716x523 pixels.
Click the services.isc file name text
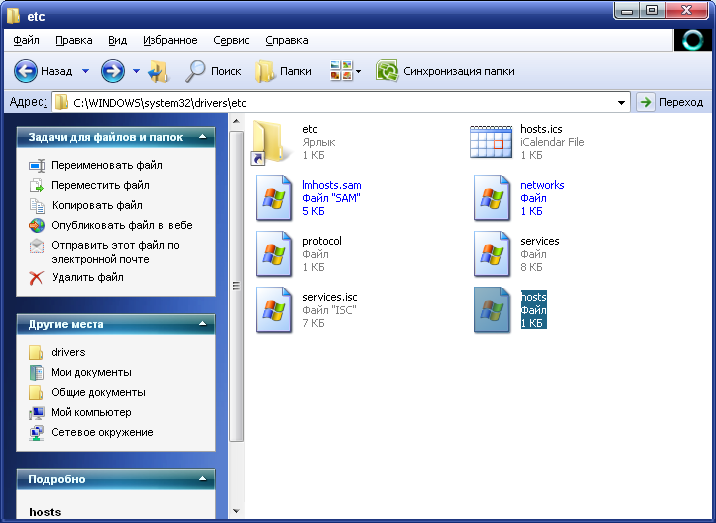coord(330,297)
